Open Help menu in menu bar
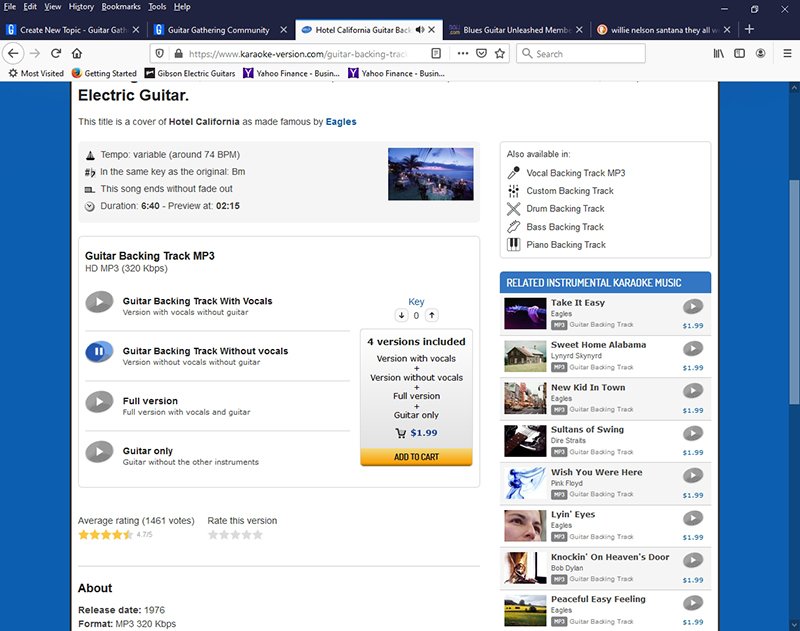 tap(182, 7)
